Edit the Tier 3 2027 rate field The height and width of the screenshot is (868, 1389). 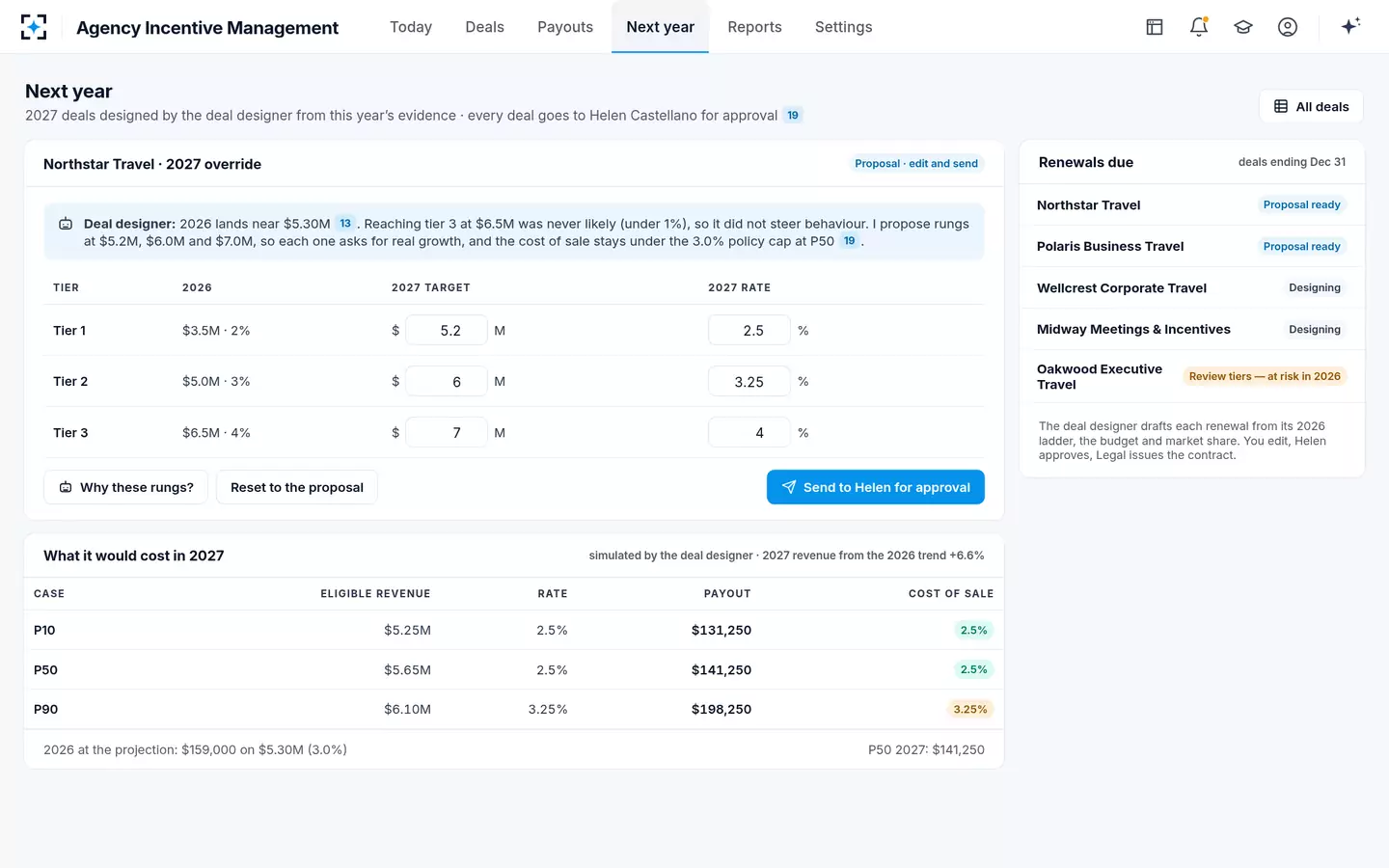(x=749, y=433)
